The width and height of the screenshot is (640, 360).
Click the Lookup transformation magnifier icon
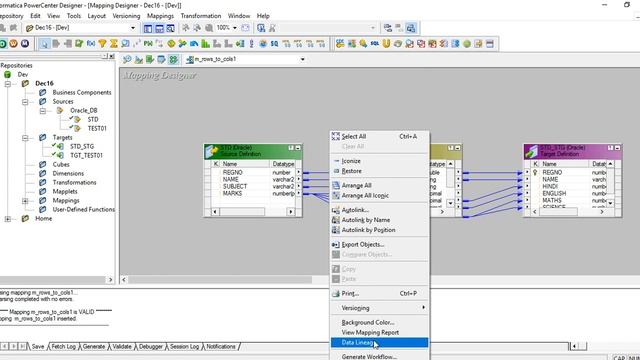click(x=125, y=43)
